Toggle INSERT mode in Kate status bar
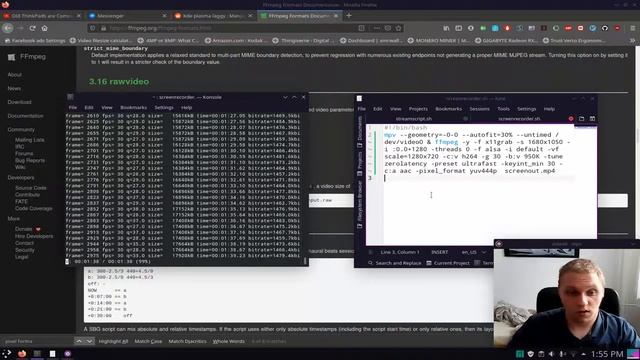This screenshot has height=360, width=640. pyautogui.click(x=440, y=252)
